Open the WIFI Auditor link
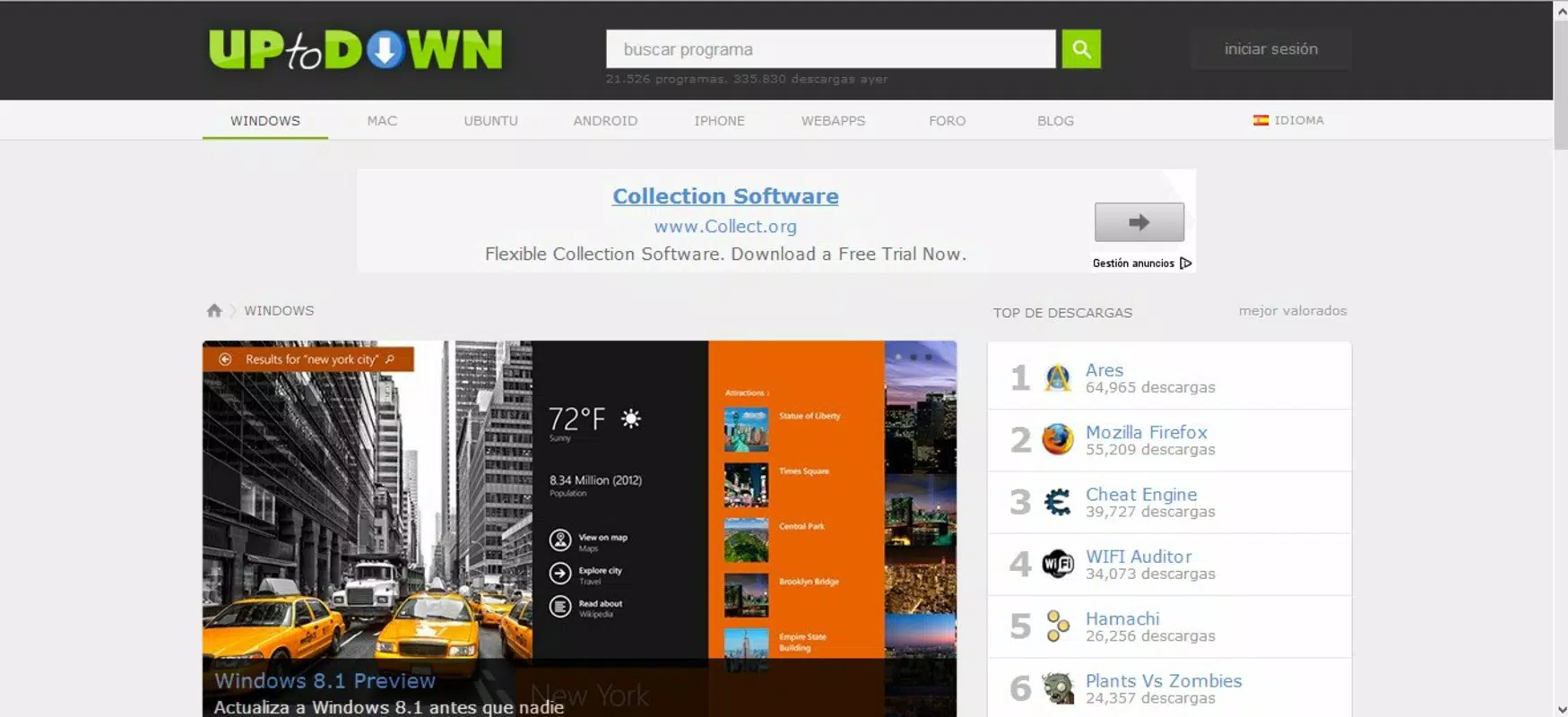 (1139, 557)
